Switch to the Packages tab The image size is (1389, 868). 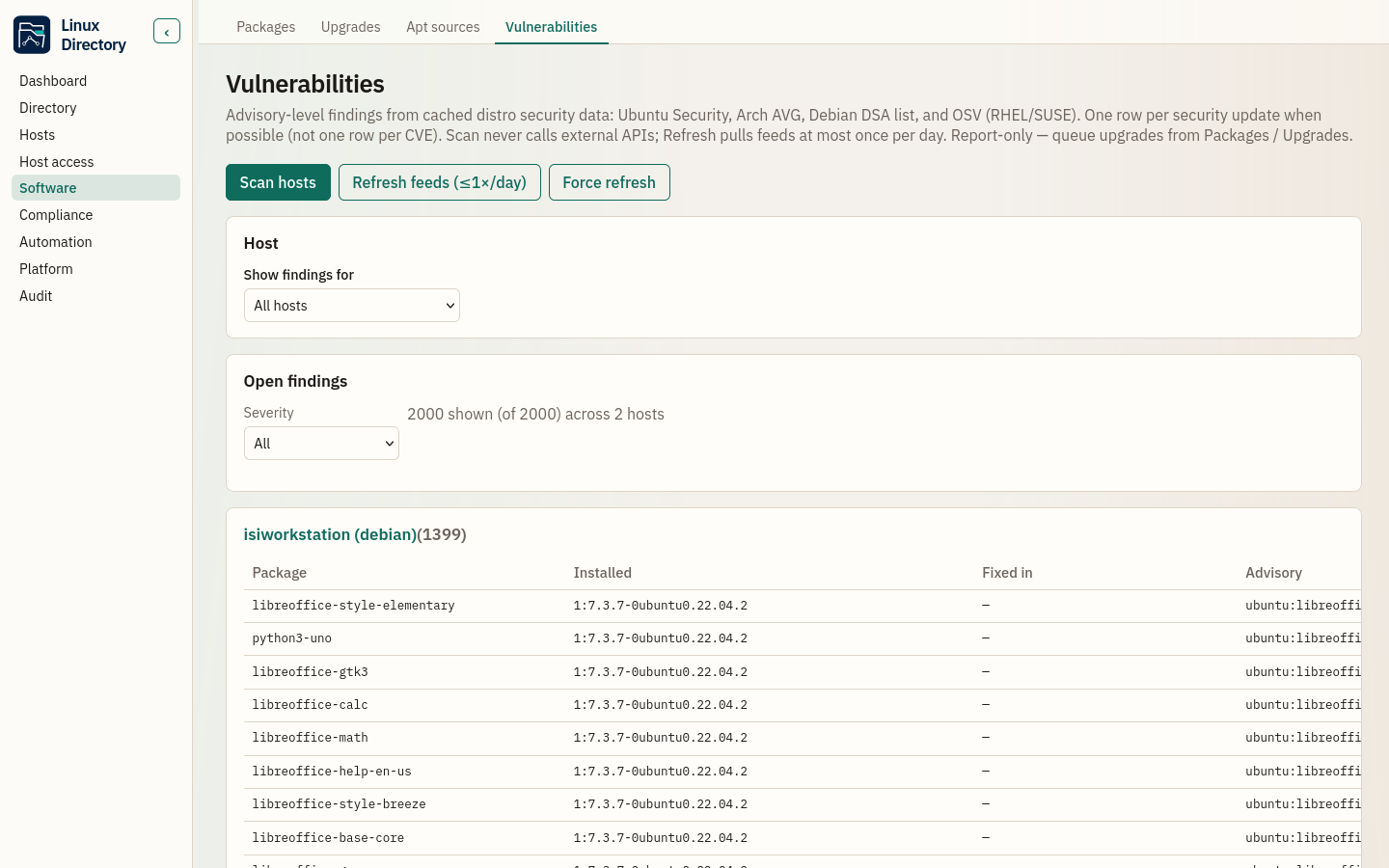click(x=266, y=27)
